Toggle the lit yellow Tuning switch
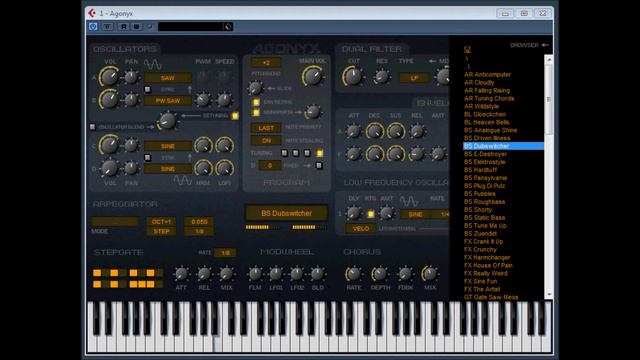 pos(320,153)
